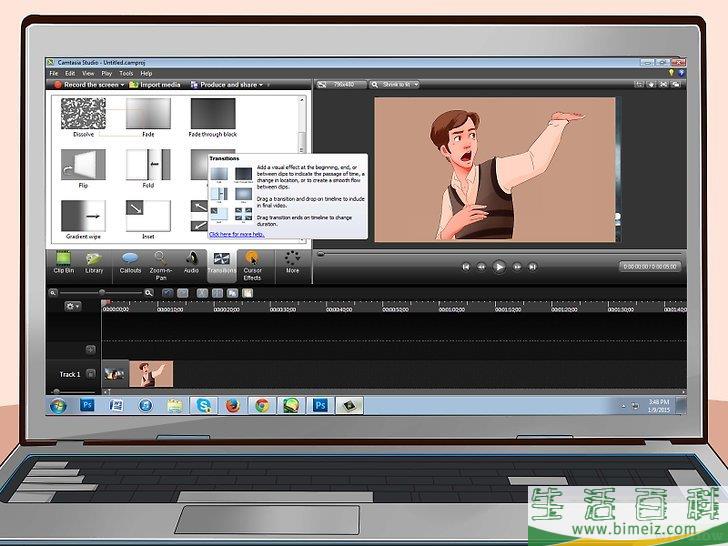This screenshot has width=728, height=546.
Task: Jump to next clip in preview
Action: point(533,267)
